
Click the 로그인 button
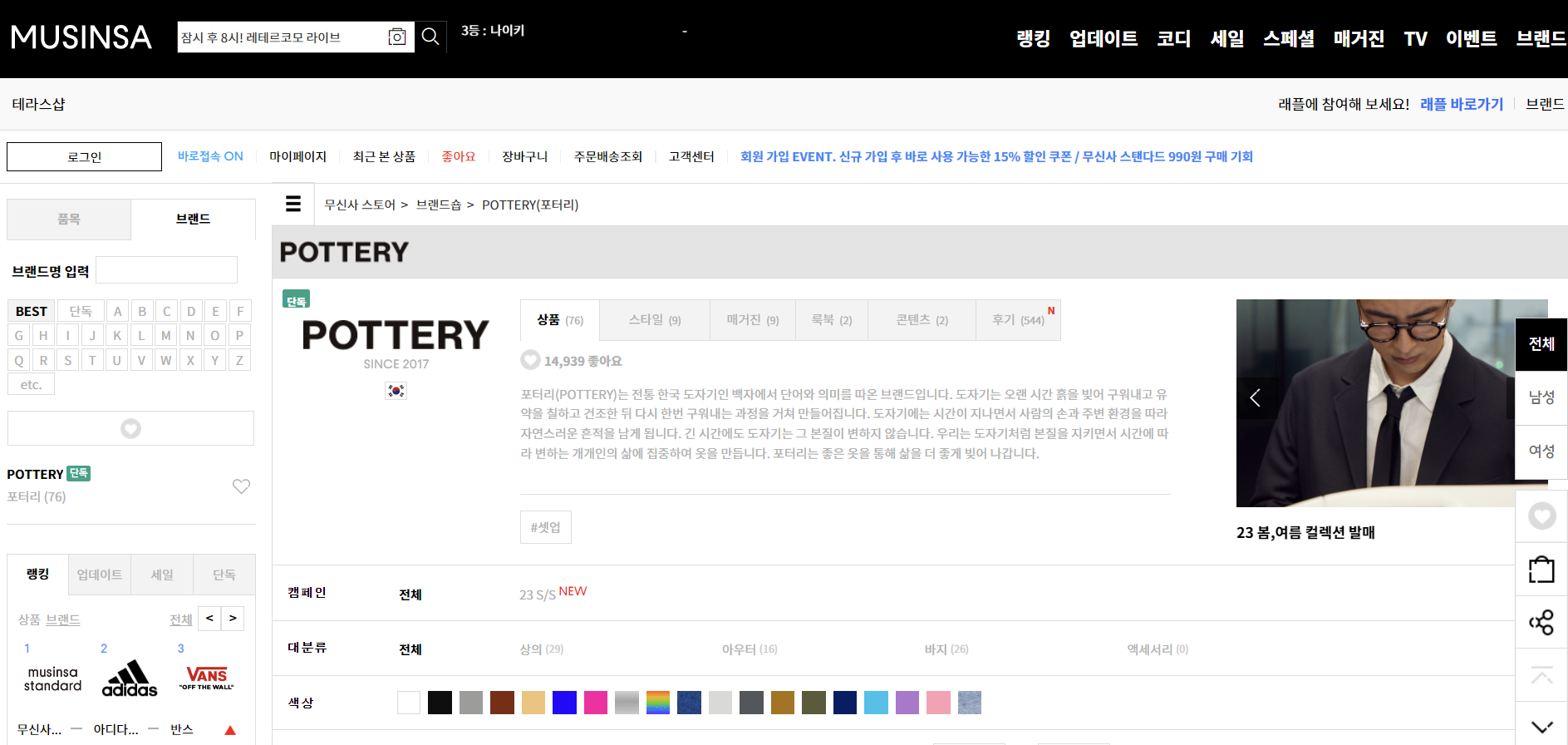(84, 156)
